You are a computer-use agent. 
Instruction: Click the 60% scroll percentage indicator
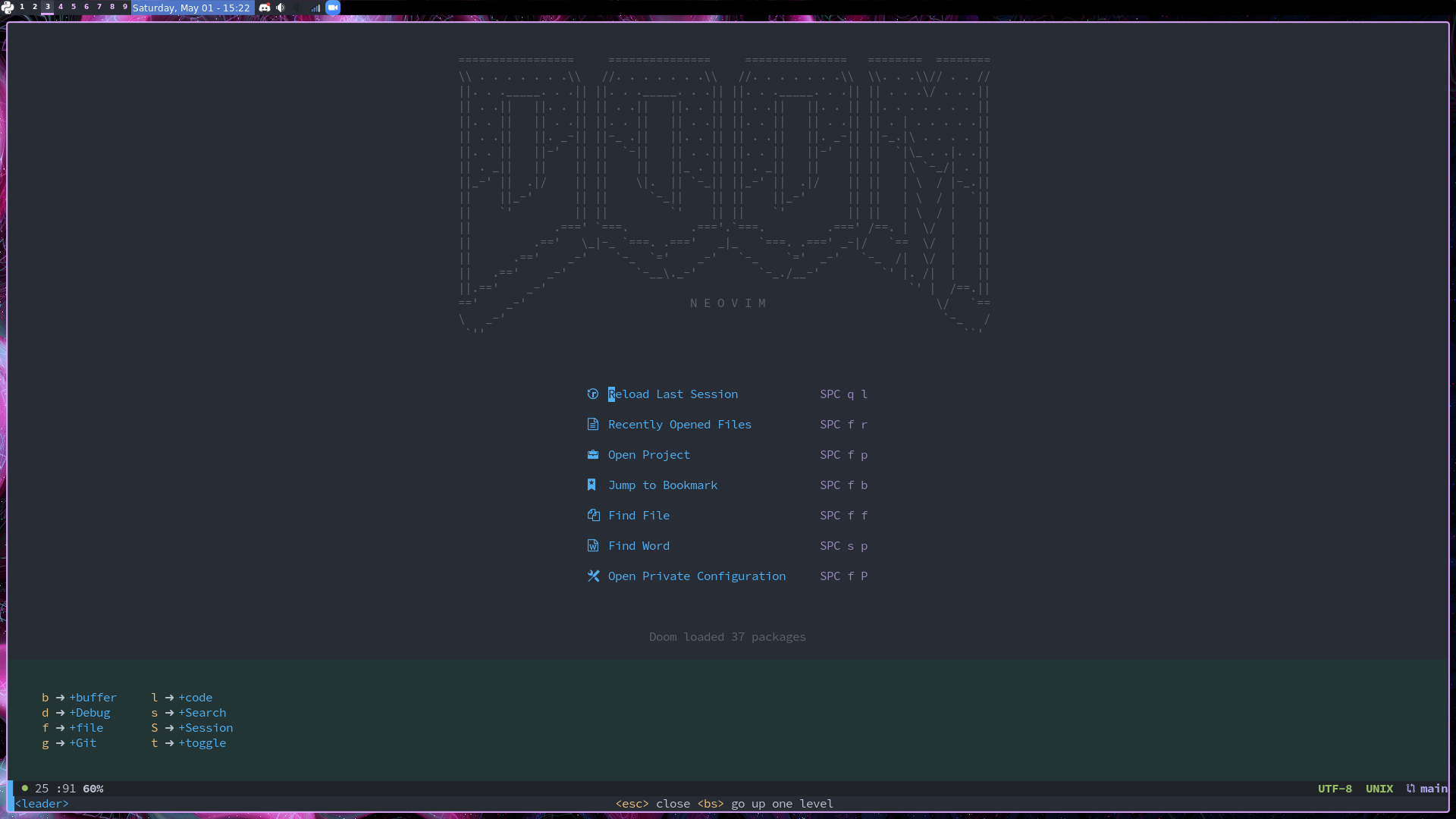(x=92, y=789)
